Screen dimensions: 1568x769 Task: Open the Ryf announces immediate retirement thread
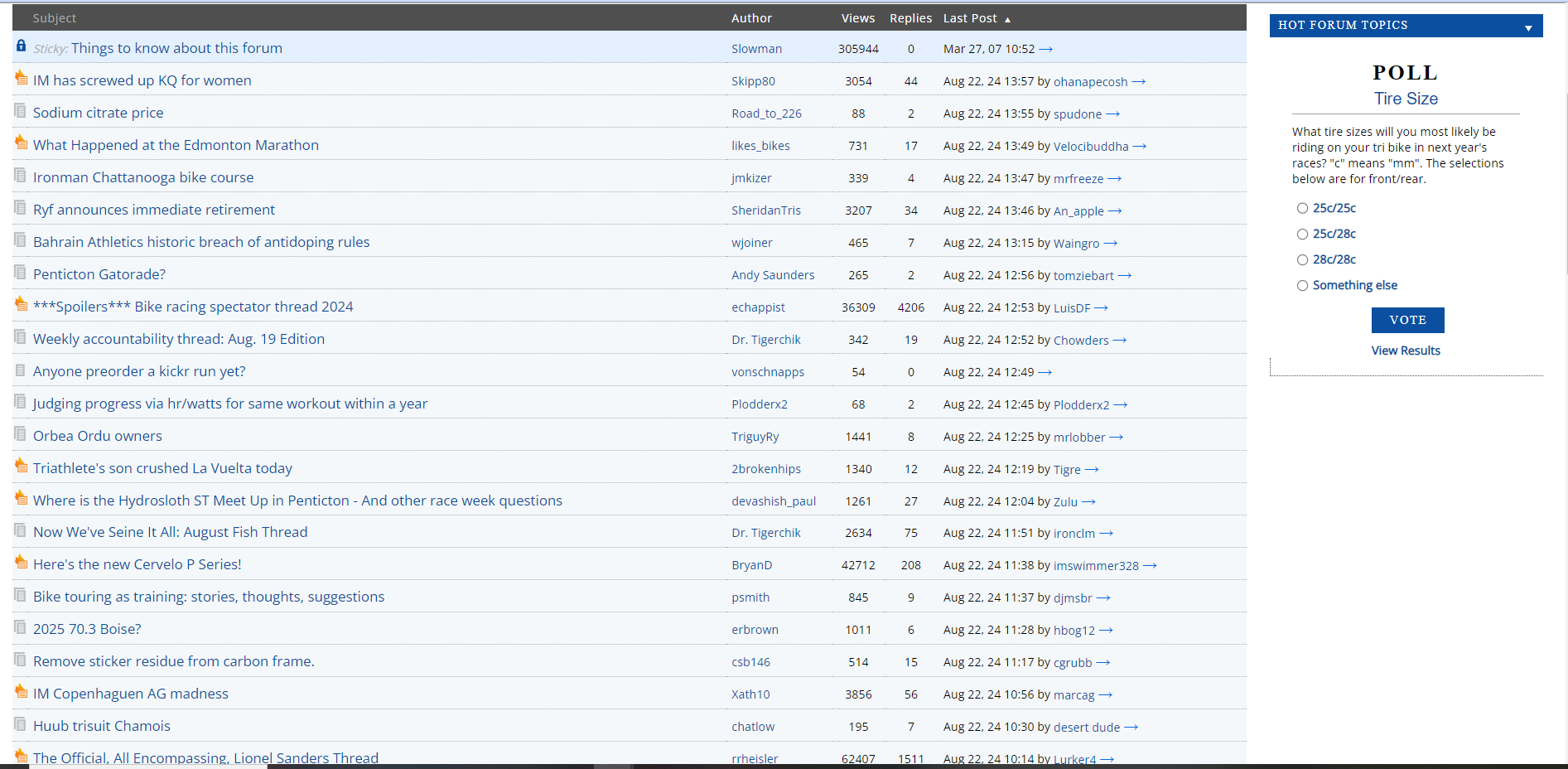click(x=154, y=210)
